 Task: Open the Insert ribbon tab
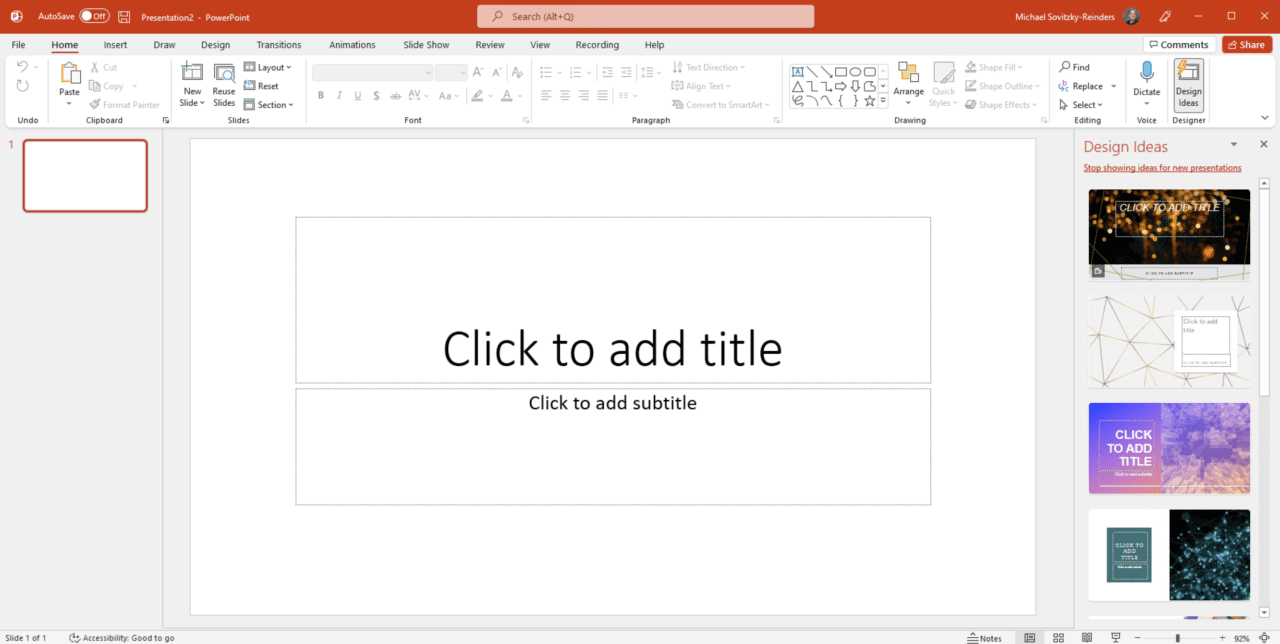115,45
